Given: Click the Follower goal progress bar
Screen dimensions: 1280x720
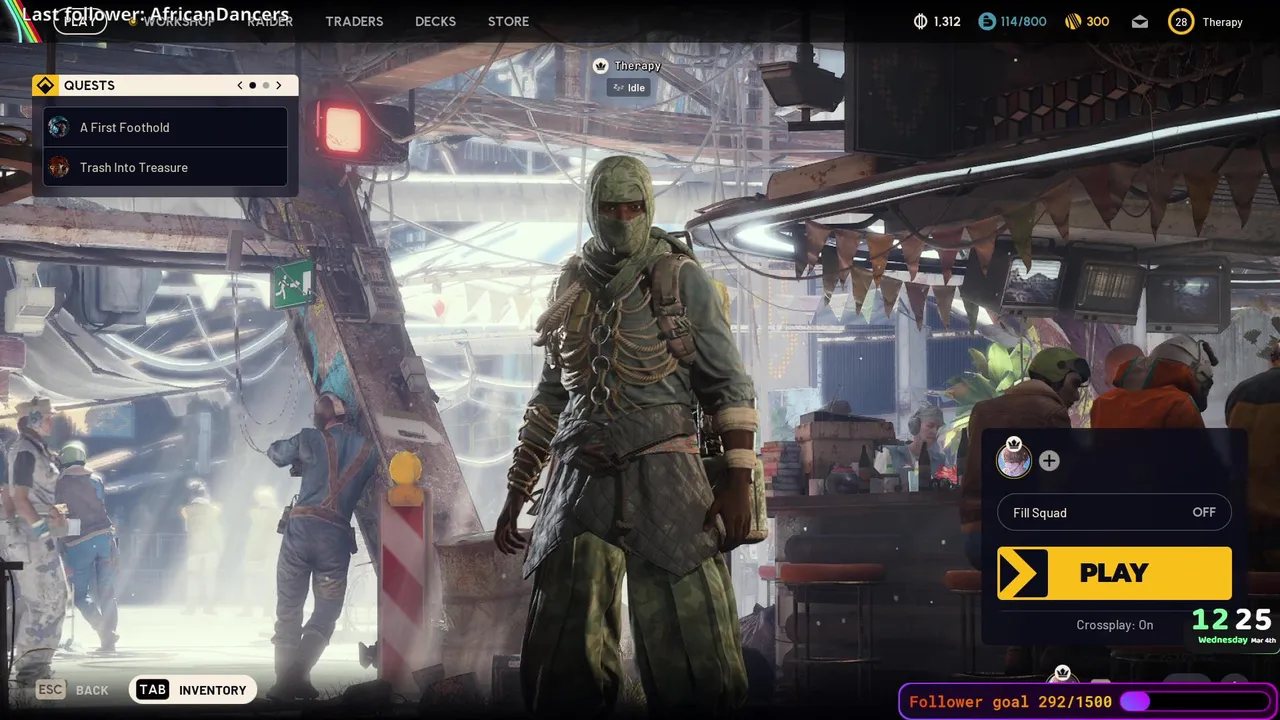Looking at the screenshot, I should click(1194, 702).
